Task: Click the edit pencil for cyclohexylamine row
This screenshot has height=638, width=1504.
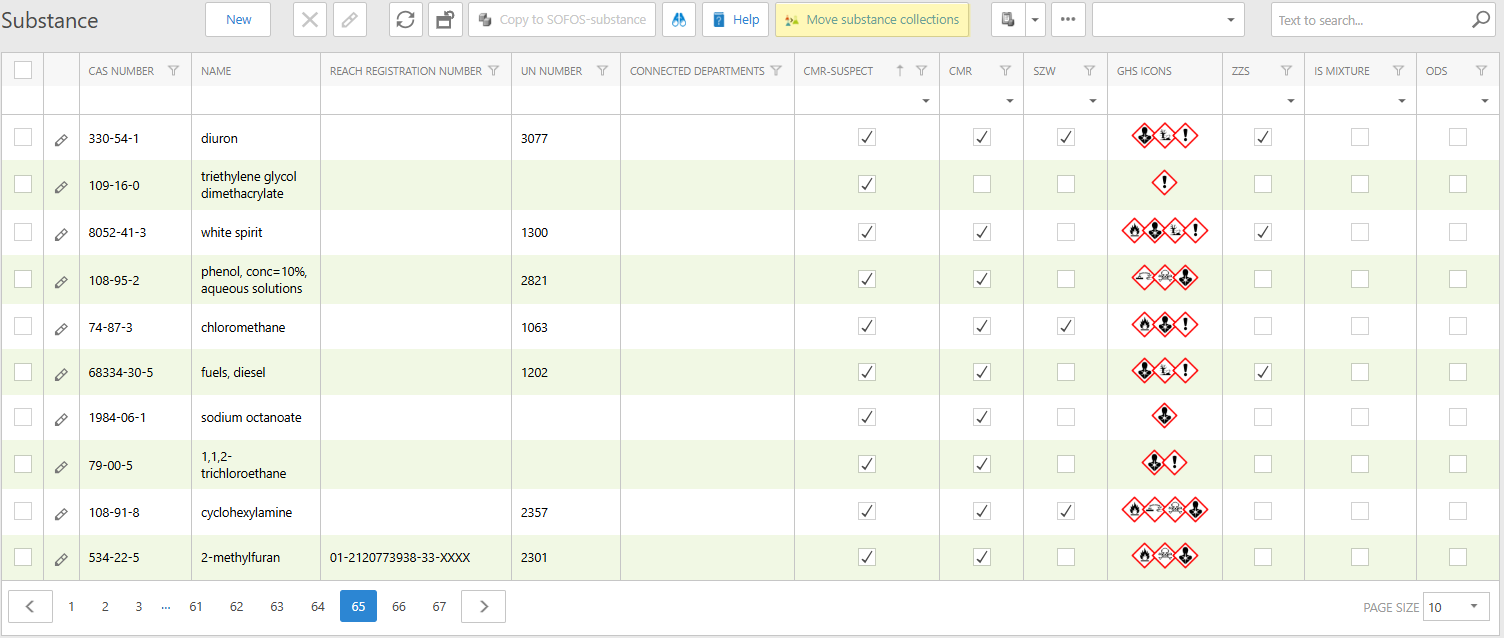Action: [61, 514]
